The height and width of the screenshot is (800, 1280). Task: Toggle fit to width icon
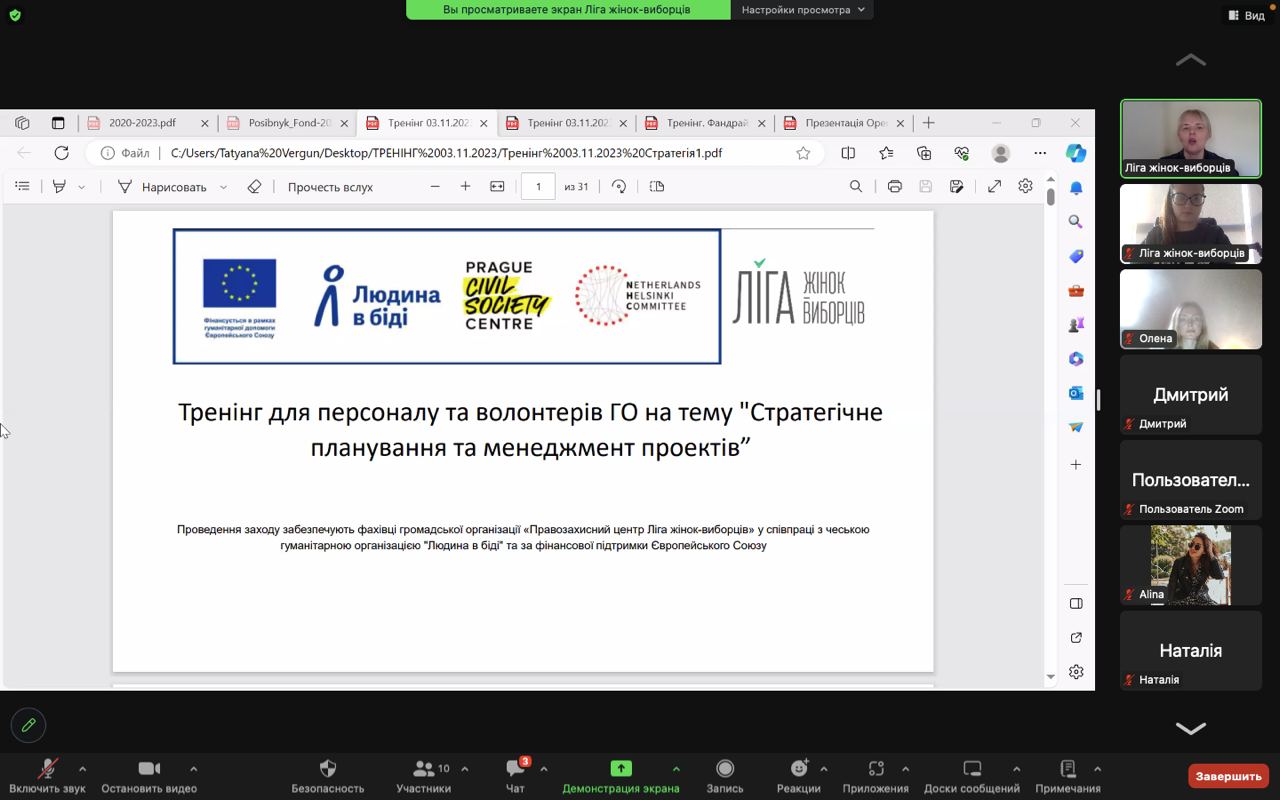[497, 186]
